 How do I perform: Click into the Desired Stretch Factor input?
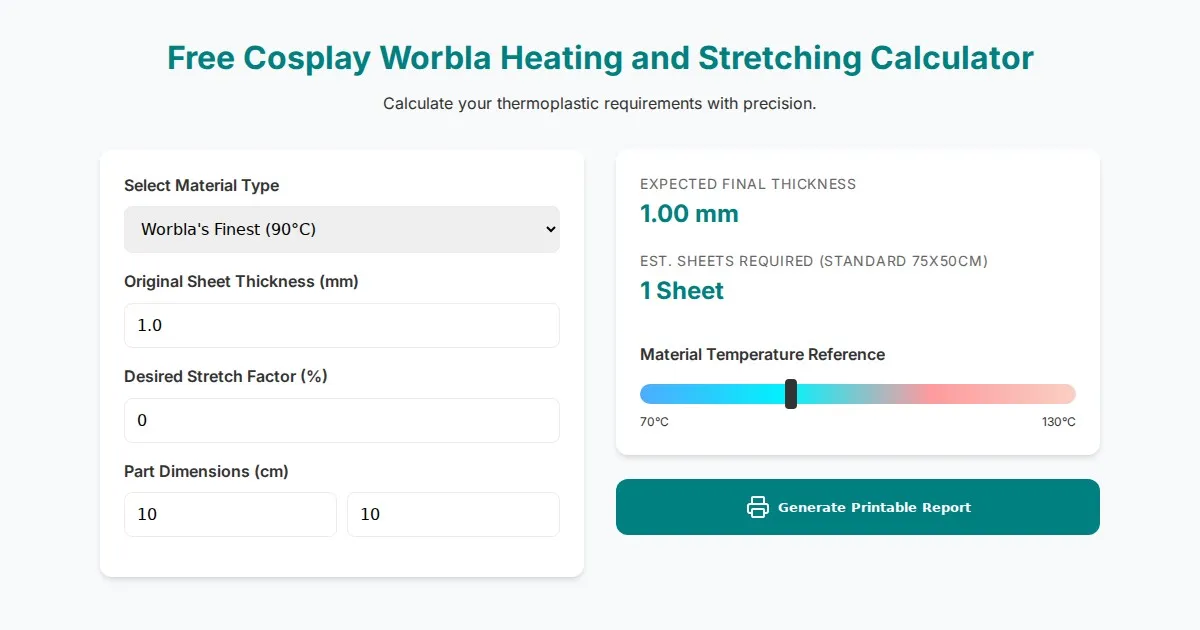(341, 420)
